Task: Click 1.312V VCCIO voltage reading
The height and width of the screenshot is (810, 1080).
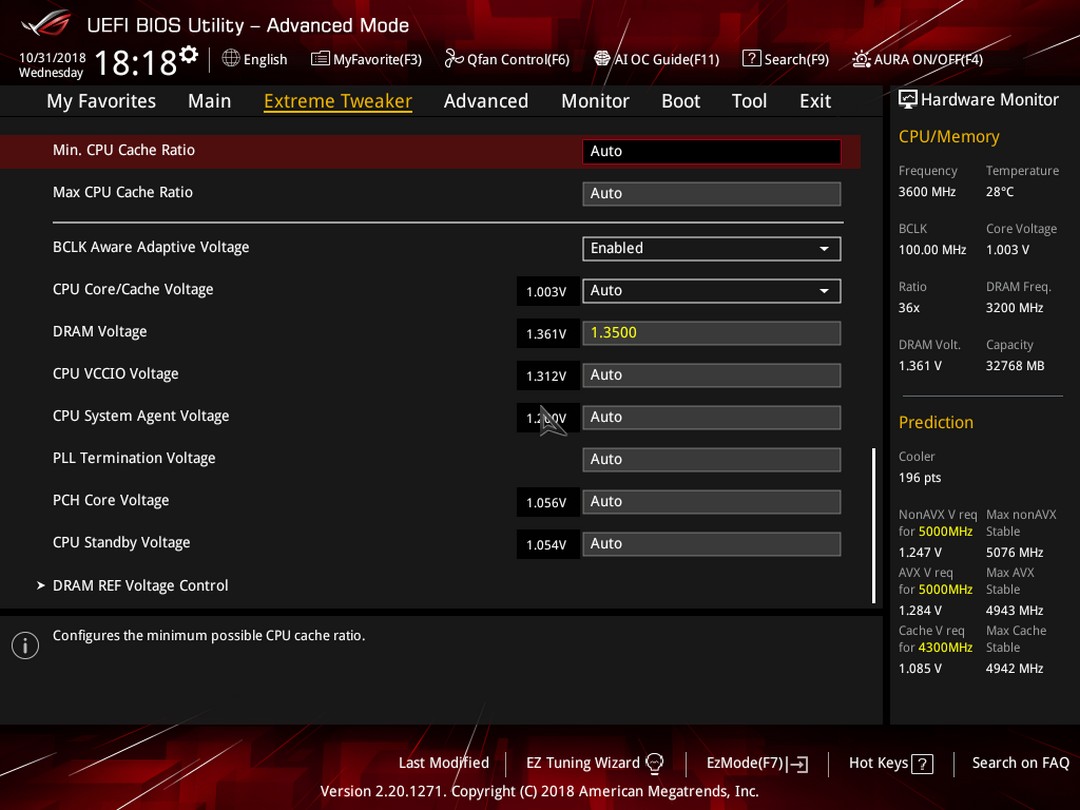Action: pyautogui.click(x=546, y=376)
